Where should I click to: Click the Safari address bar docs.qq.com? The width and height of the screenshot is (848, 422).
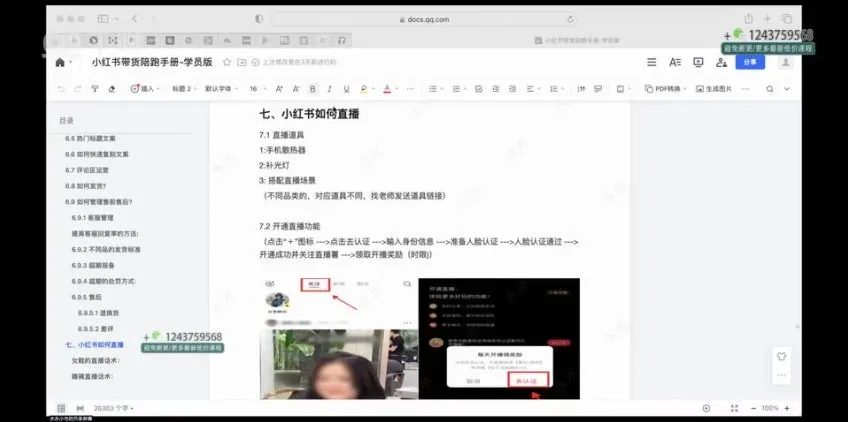tap(424, 19)
